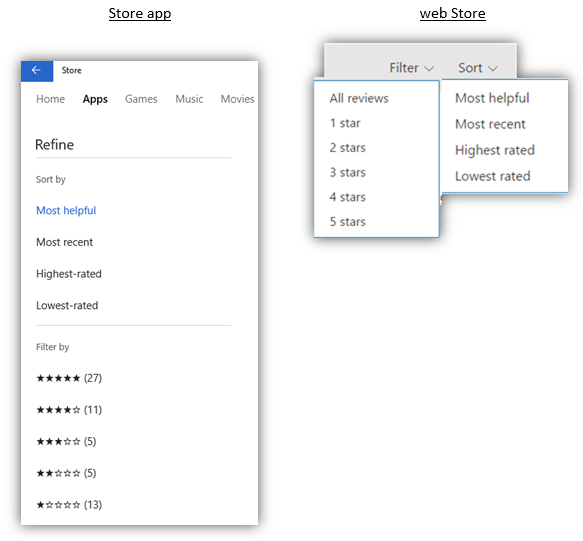Expand the Sort dropdown chevron
This screenshot has width=583, height=541.
[x=493, y=69]
